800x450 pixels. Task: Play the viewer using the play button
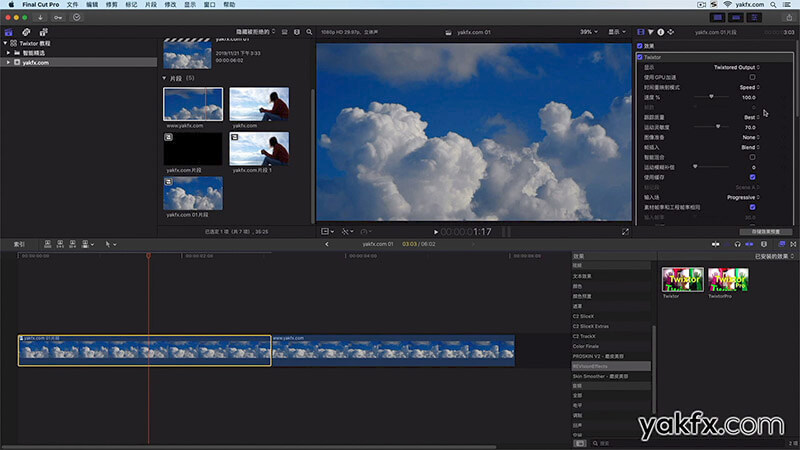click(436, 232)
